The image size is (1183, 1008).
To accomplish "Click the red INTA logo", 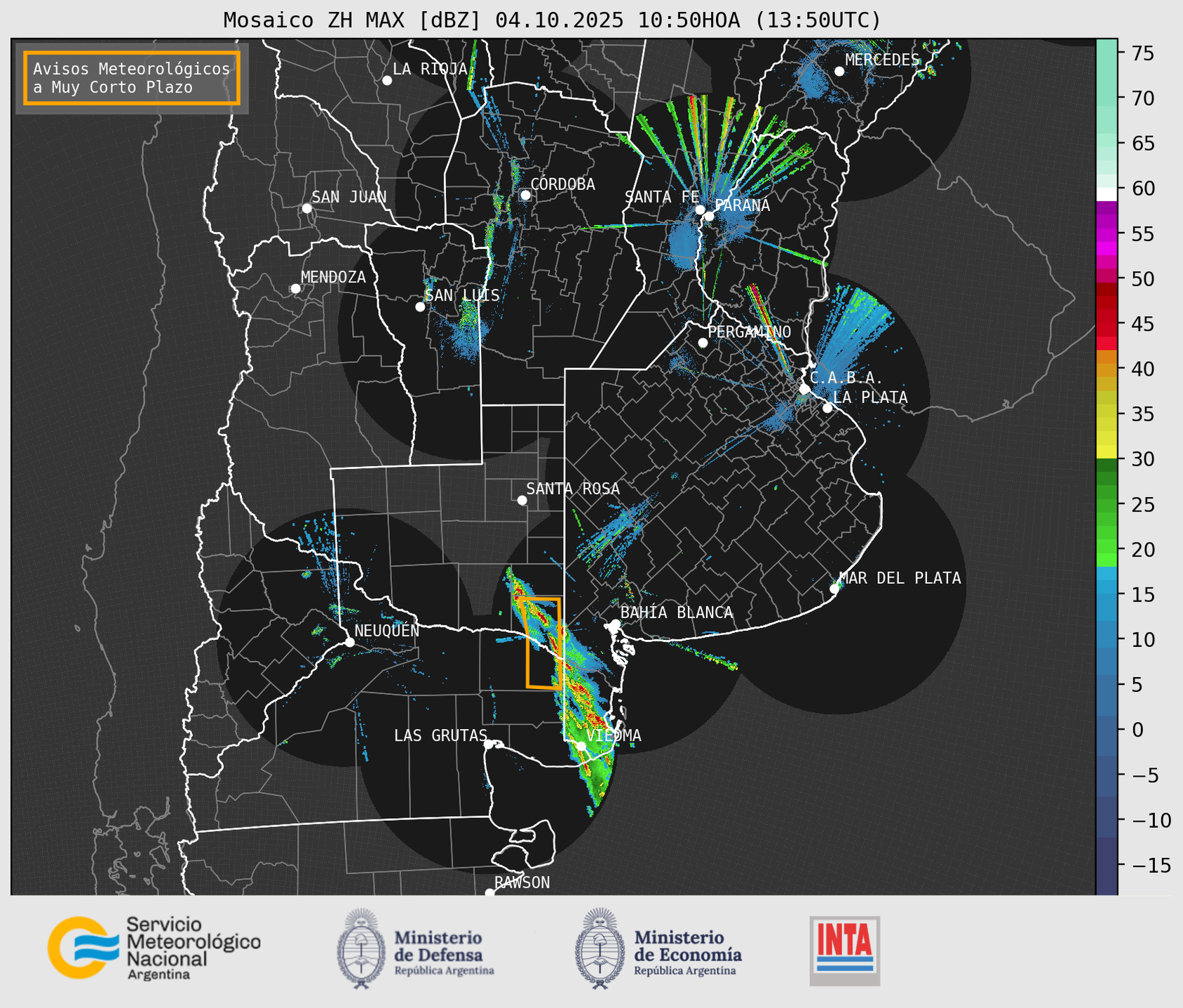I will (x=844, y=950).
